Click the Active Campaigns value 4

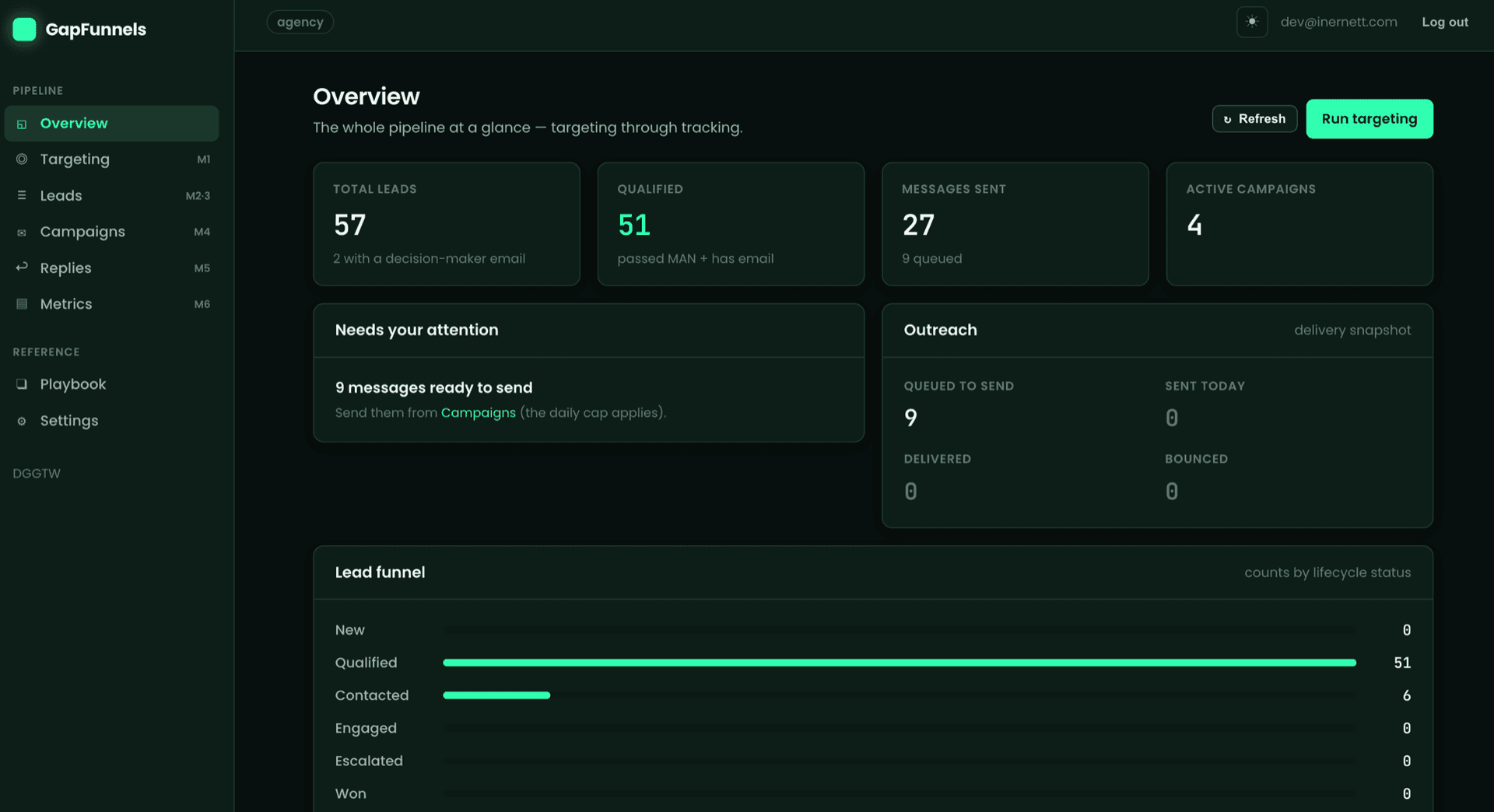point(1194,226)
